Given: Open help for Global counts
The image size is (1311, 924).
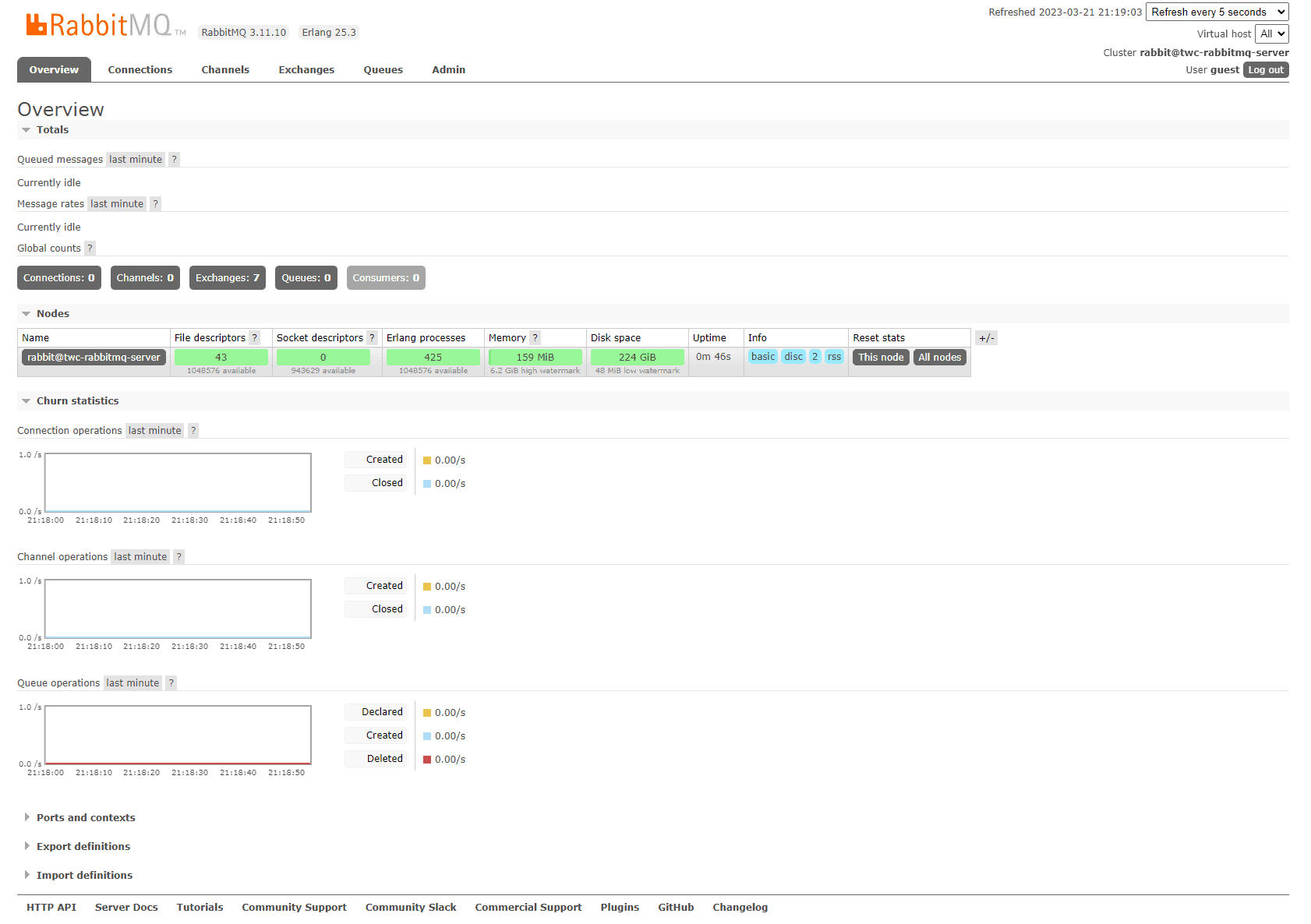Looking at the screenshot, I should 90,248.
